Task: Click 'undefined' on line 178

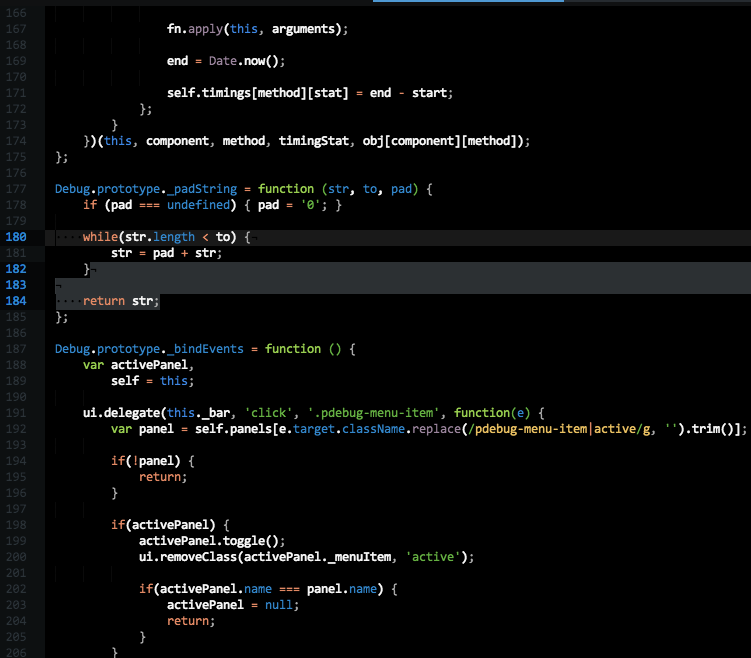Action: [x=198, y=205]
